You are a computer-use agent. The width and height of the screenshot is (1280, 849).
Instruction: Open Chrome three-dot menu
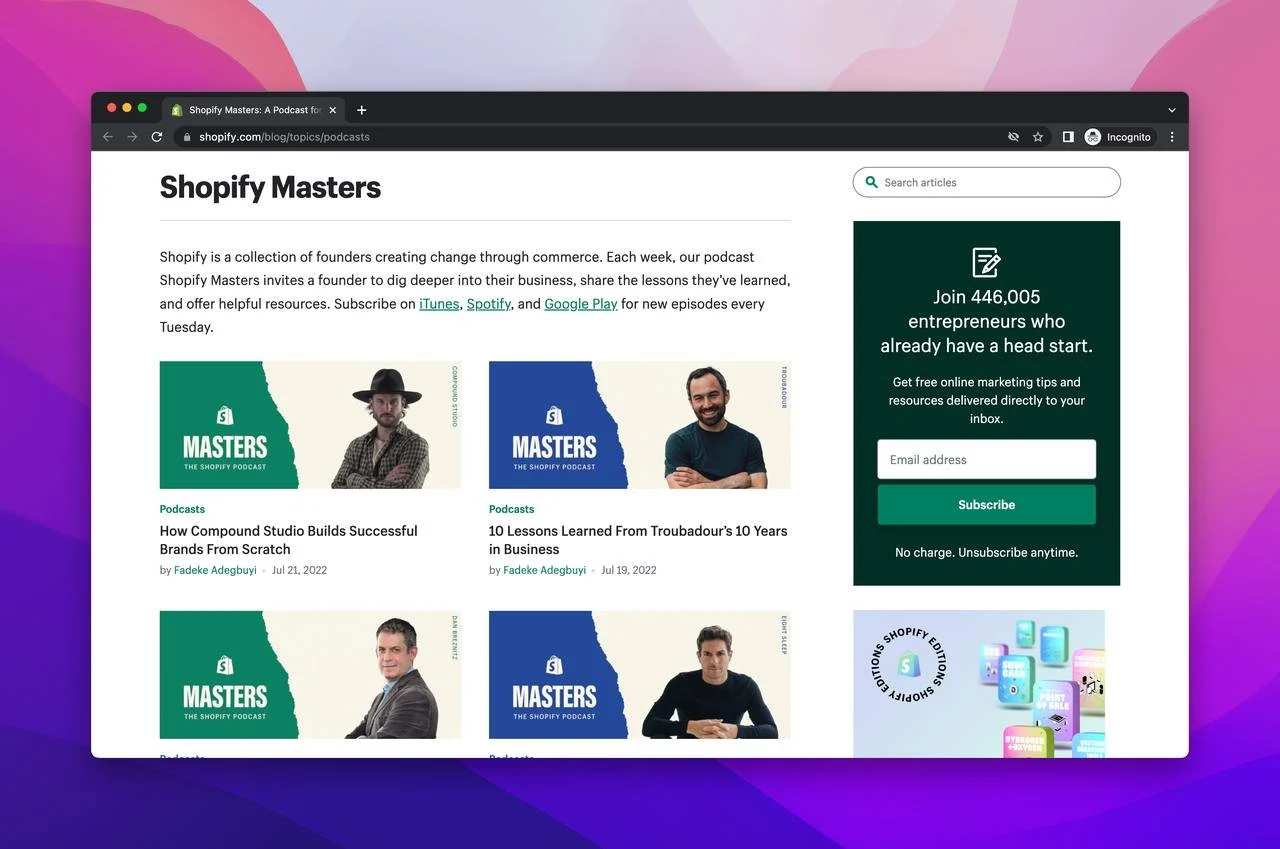pyautogui.click(x=1172, y=137)
